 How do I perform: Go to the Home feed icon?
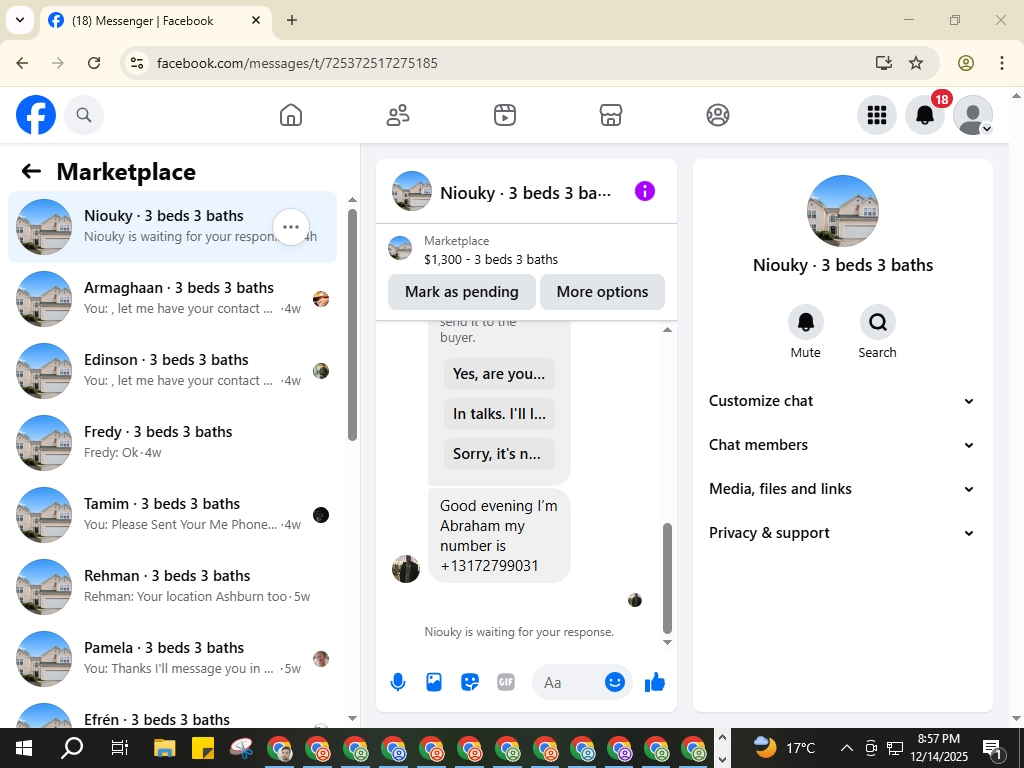click(x=291, y=115)
